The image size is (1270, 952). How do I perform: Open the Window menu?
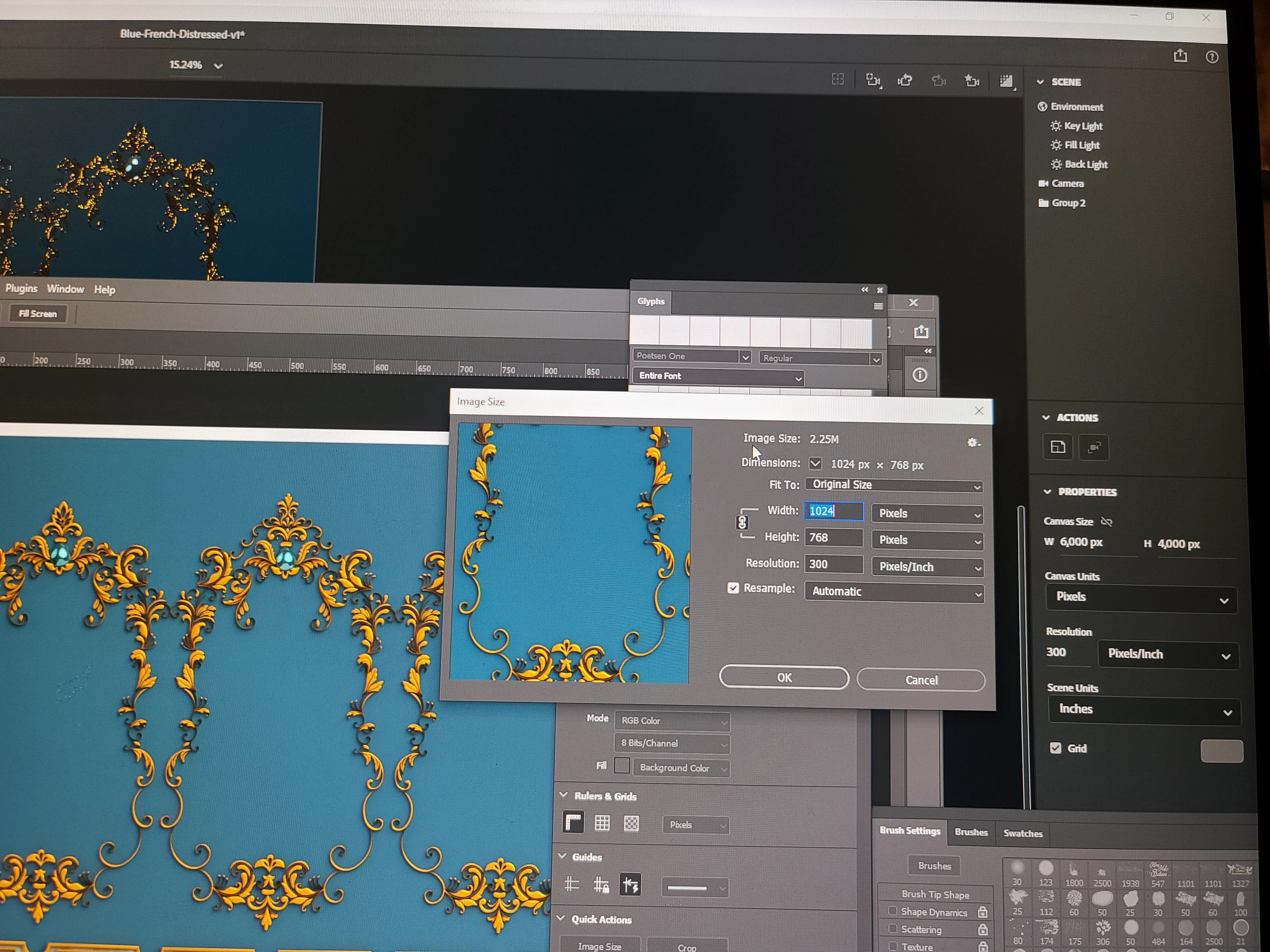click(x=65, y=289)
